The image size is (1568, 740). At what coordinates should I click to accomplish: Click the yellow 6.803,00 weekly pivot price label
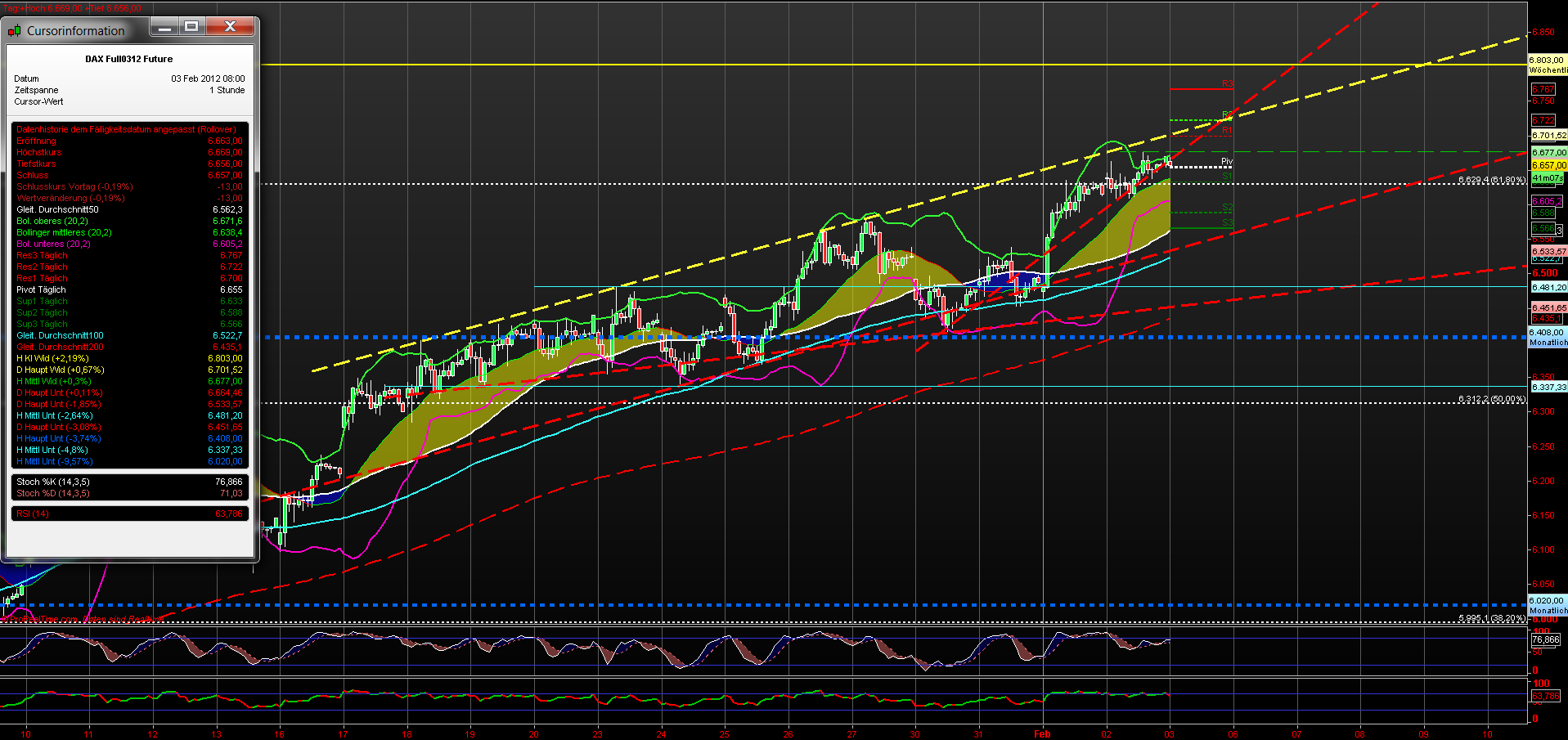pyautogui.click(x=1548, y=60)
